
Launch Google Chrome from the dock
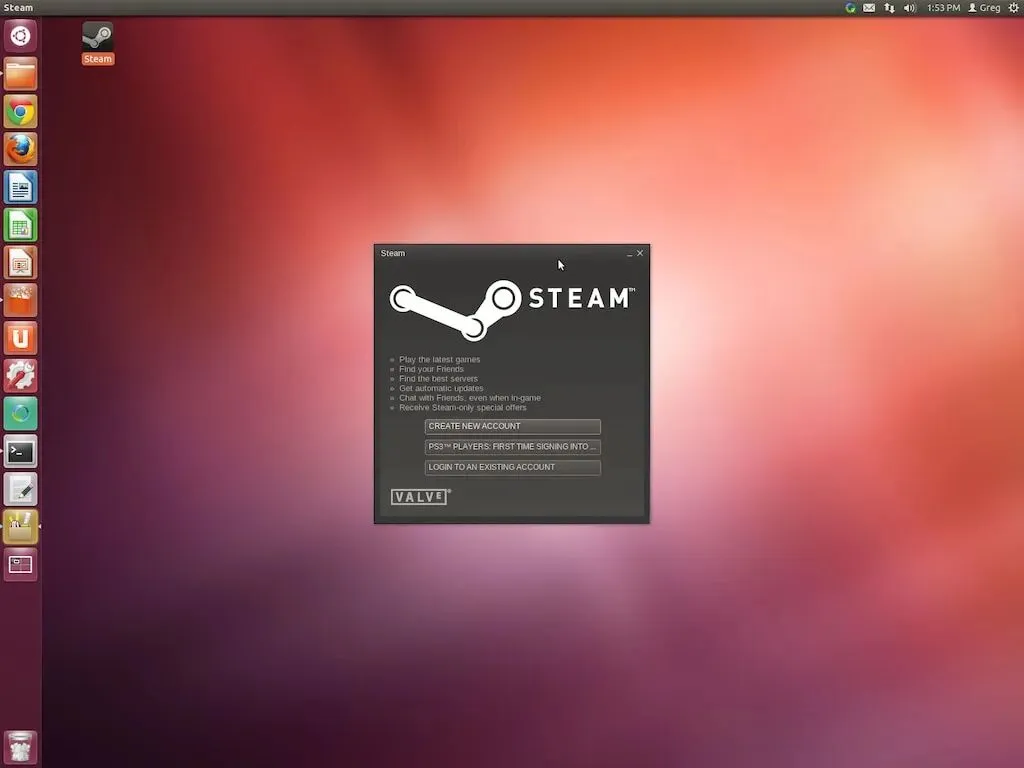pyautogui.click(x=20, y=112)
